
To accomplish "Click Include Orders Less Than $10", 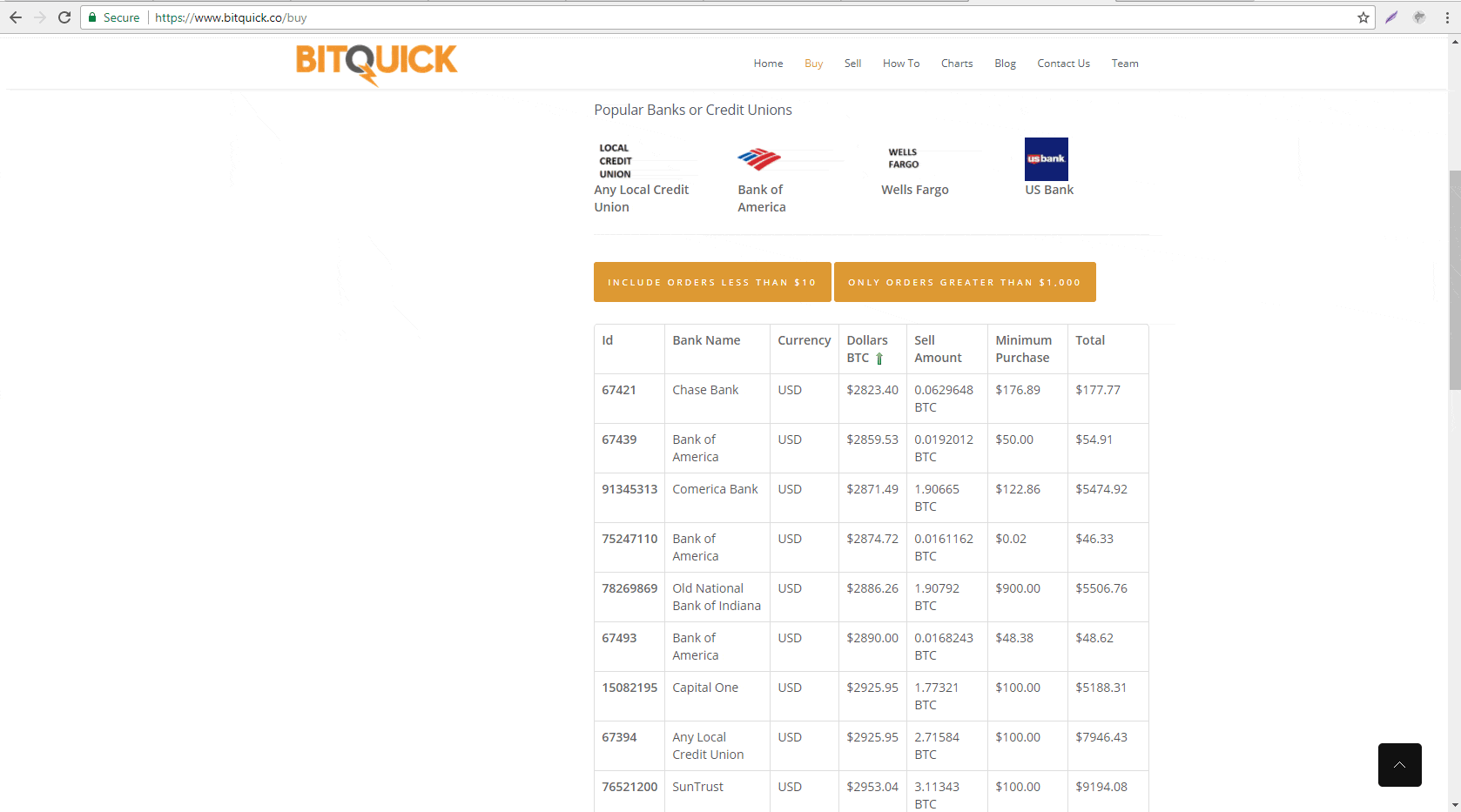I will (712, 282).
